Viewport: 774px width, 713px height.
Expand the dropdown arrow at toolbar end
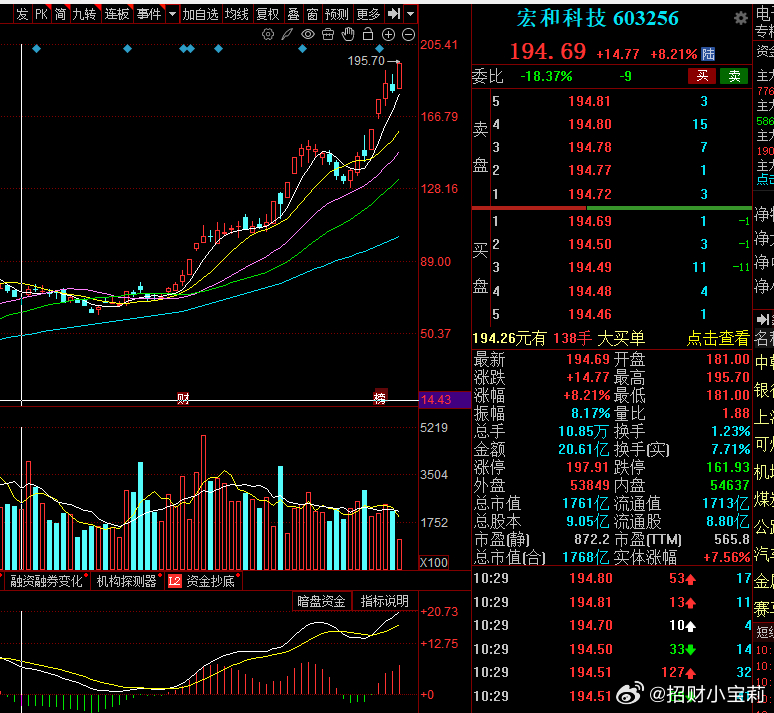411,14
